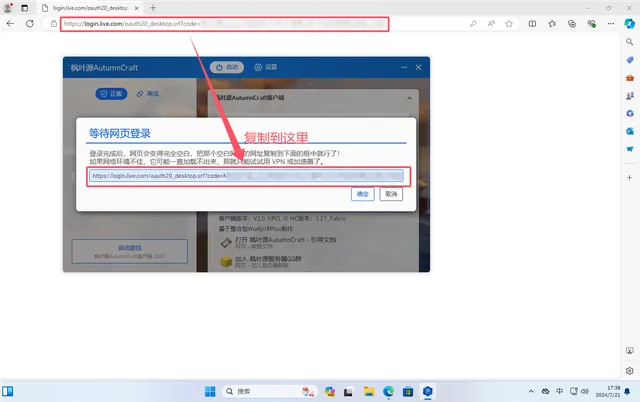Click the URL input box in dialog
640x402 pixels.
tap(246, 175)
